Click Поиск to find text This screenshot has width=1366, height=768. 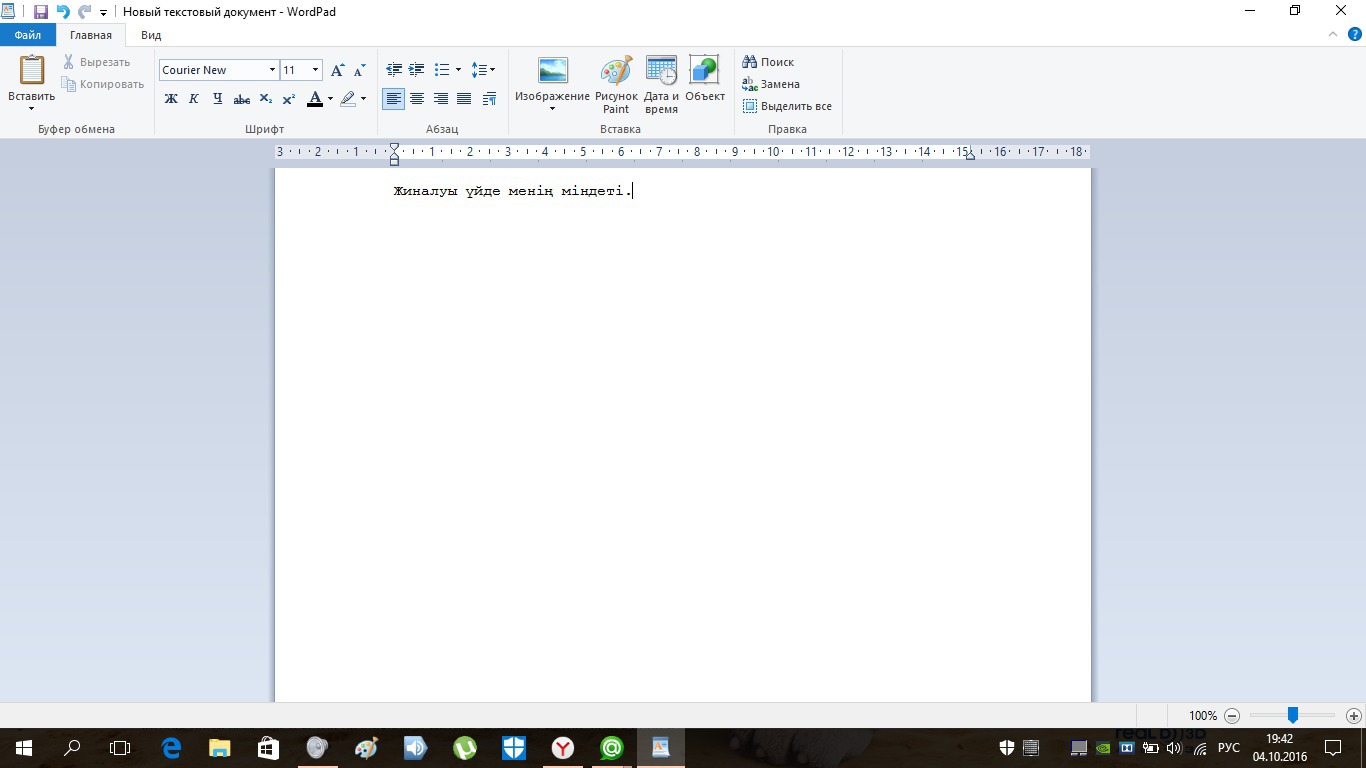[x=768, y=62]
